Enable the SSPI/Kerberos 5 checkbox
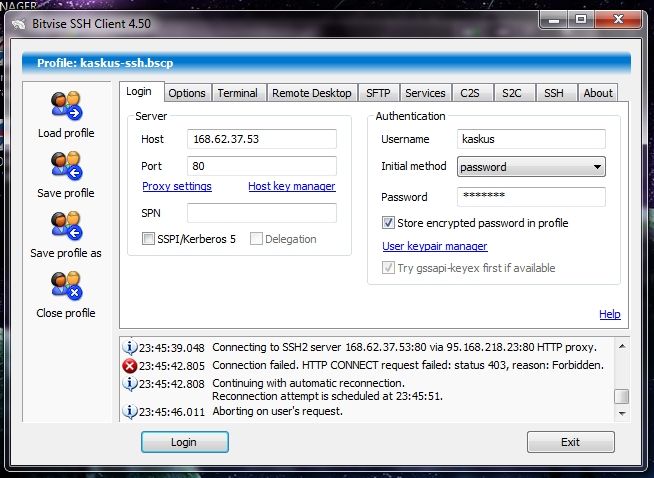Screen dimensions: 654x478 point(148,239)
